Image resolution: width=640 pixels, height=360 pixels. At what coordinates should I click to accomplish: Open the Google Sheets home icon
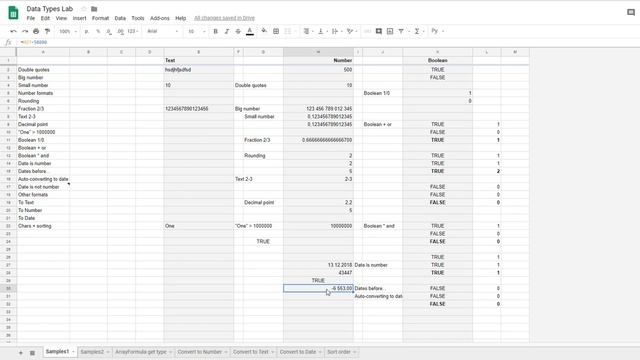[x=13, y=13]
